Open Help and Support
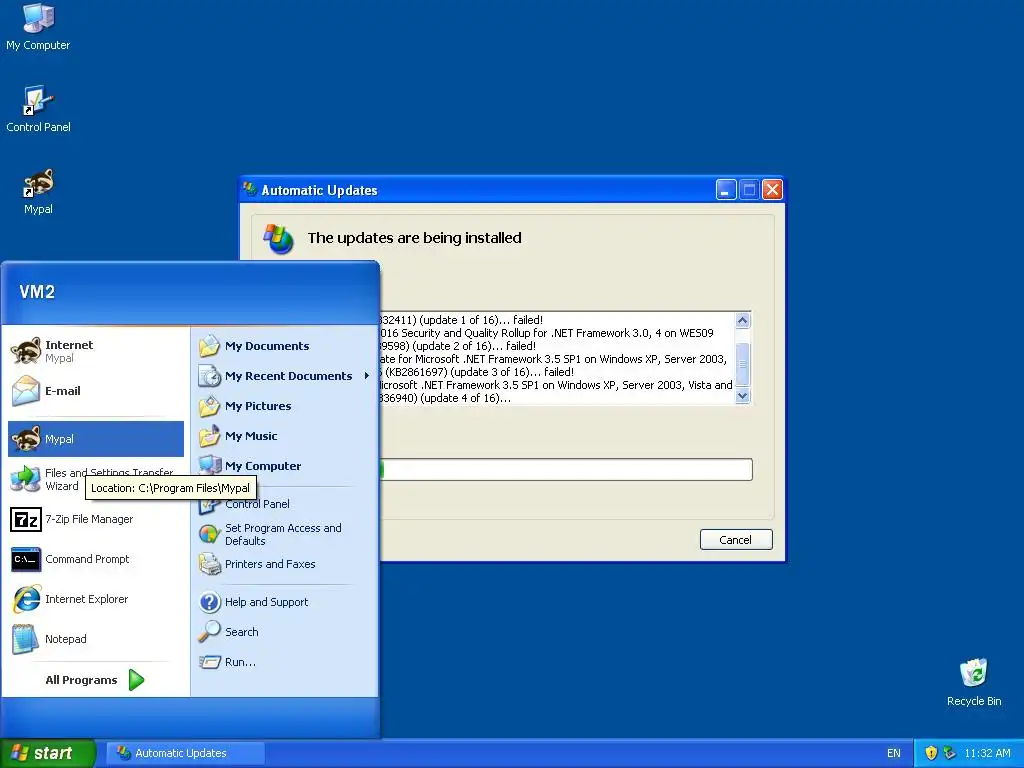 click(284, 602)
